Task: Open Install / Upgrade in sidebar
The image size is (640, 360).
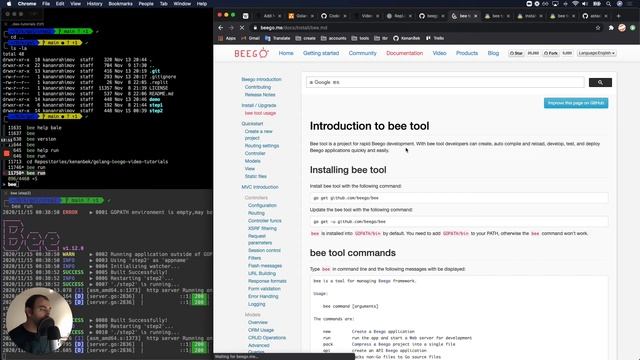Action: click(259, 105)
